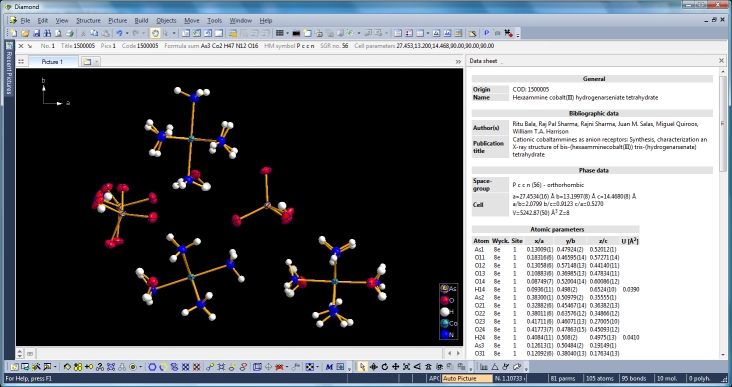Open the top toolbar overflow options arrow
The height and width of the screenshot is (387, 732).
click(518, 34)
